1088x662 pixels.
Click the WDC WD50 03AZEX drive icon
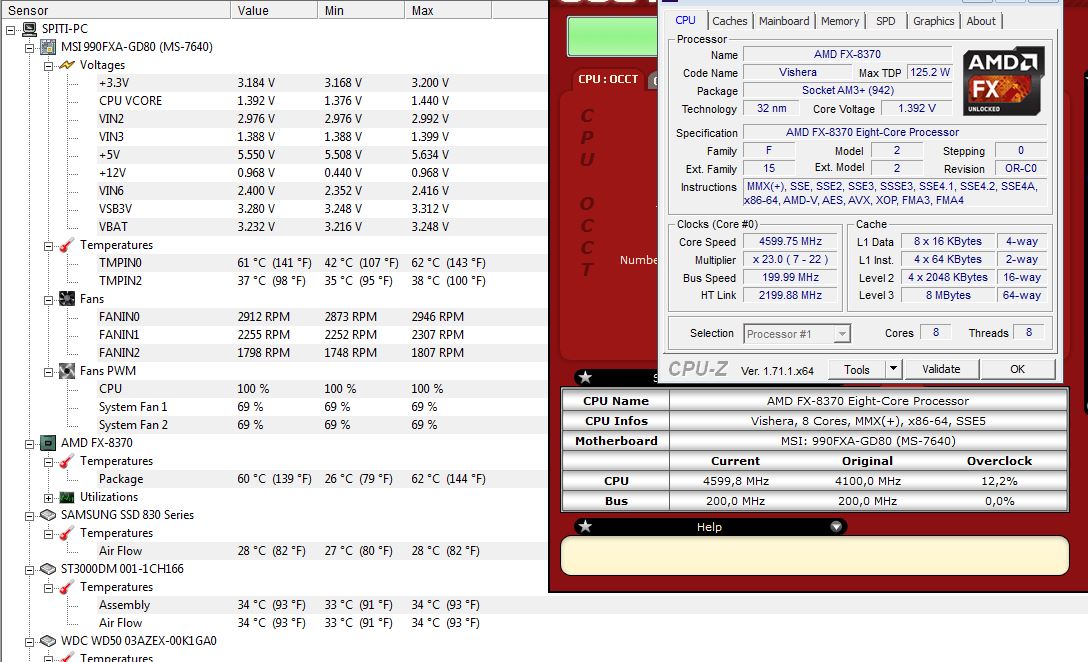click(x=48, y=640)
